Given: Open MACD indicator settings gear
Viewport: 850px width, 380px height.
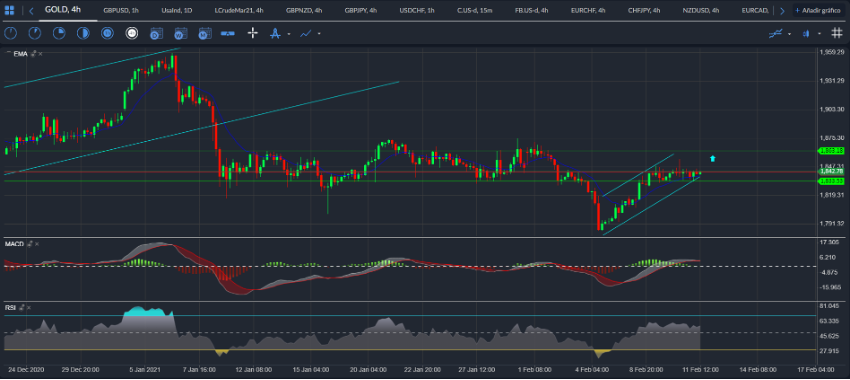Looking at the screenshot, I should tap(30, 244).
